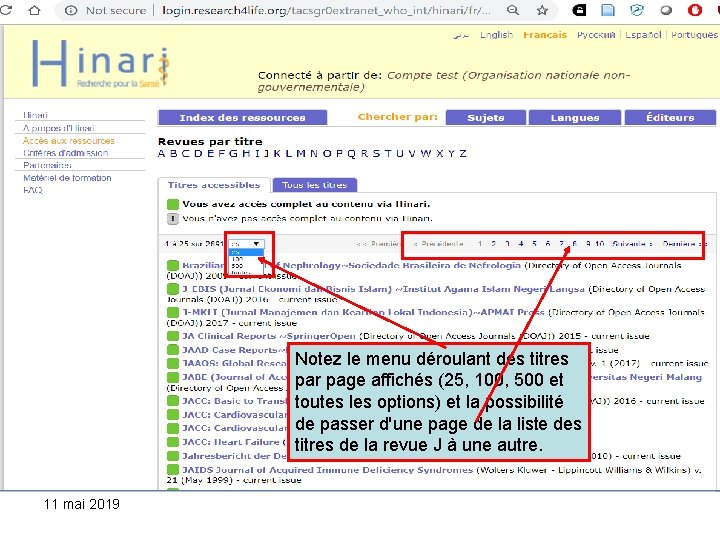Open Matériel de formation sidebar link
This screenshot has width=720, height=540.
67,178
